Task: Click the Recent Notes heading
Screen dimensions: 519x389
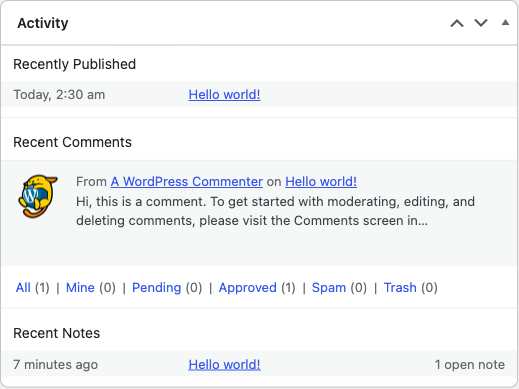Action: tap(57, 333)
